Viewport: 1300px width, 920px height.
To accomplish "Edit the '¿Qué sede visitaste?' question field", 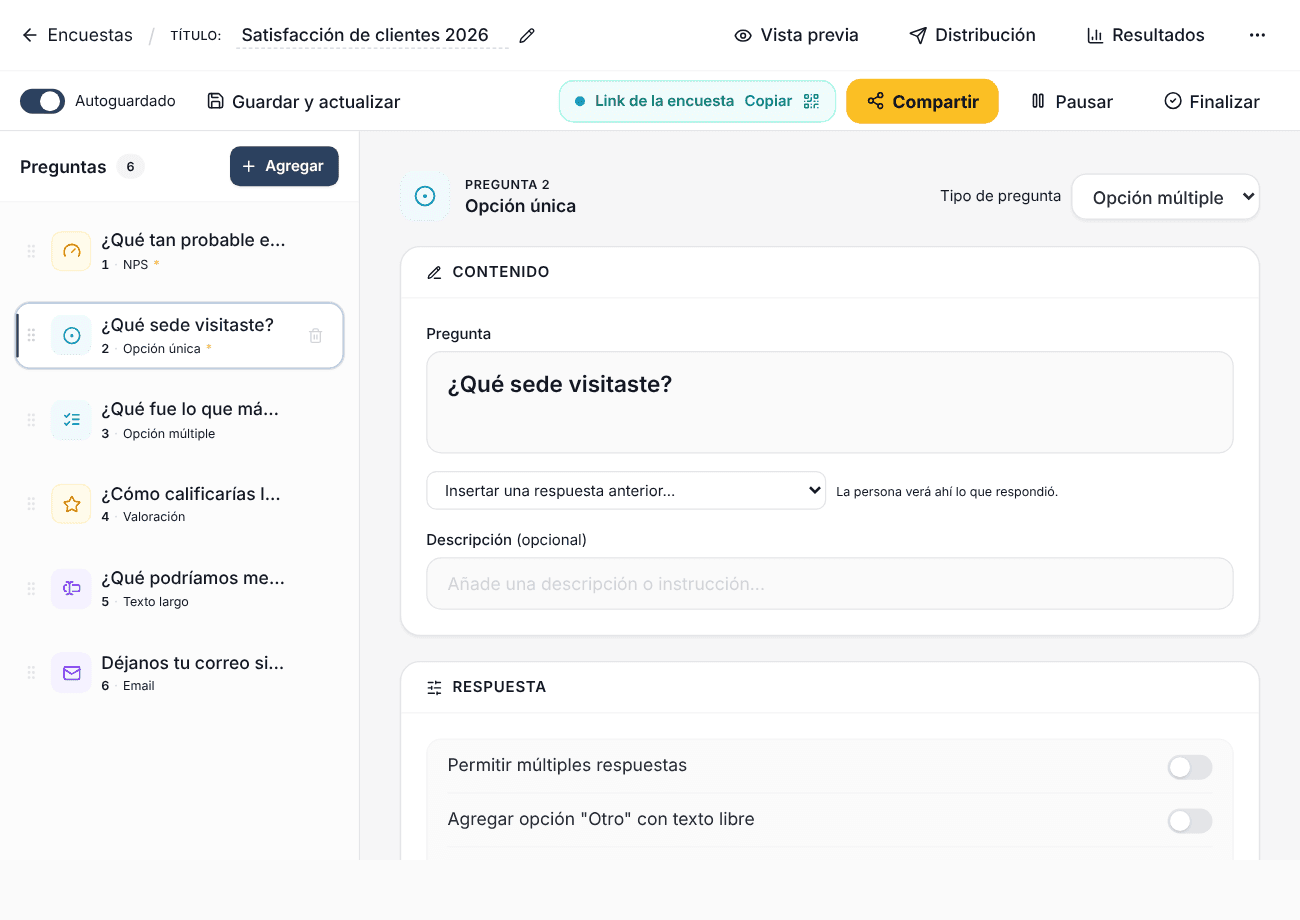I will point(829,402).
